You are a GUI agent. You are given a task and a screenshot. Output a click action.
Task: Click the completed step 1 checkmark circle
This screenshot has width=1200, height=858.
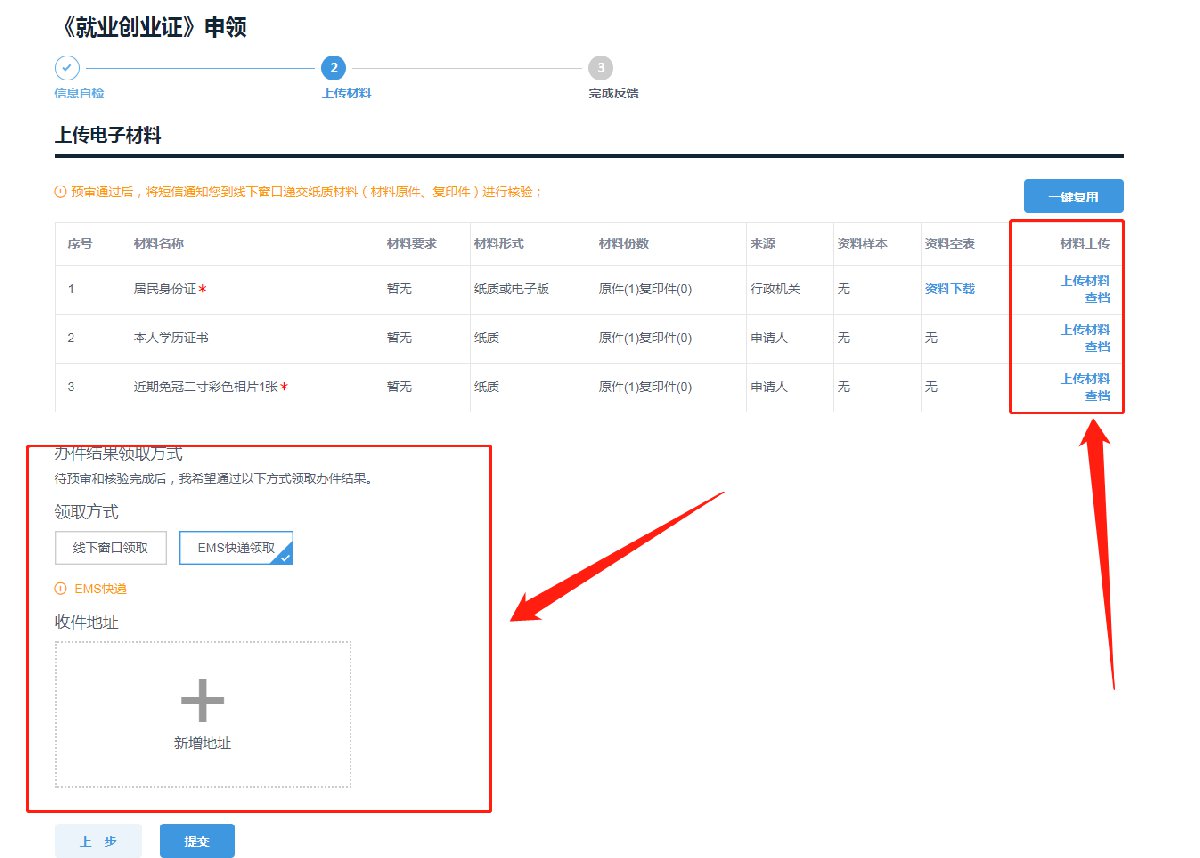(x=67, y=68)
